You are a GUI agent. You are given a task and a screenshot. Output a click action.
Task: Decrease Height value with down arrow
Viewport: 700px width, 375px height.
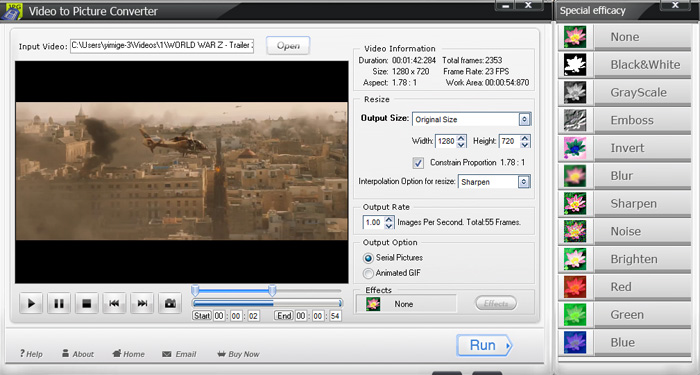point(525,145)
